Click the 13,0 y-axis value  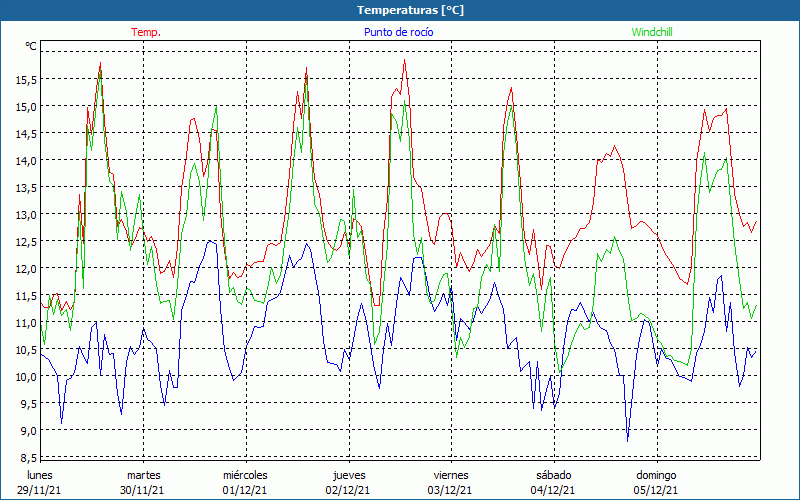27,215
